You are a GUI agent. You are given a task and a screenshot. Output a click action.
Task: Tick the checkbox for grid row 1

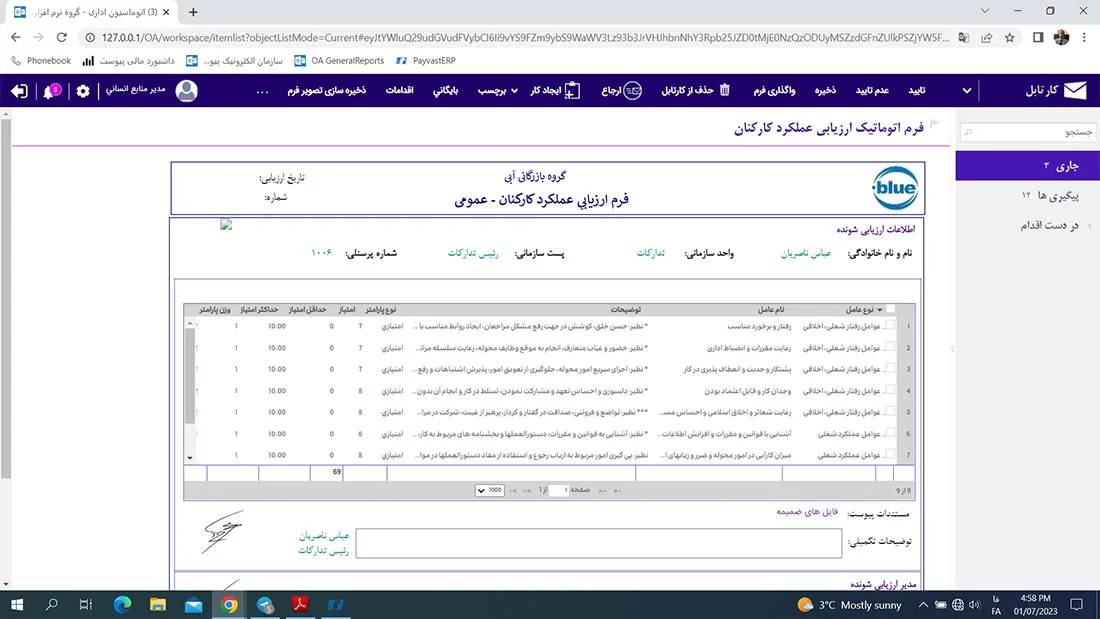pos(890,326)
